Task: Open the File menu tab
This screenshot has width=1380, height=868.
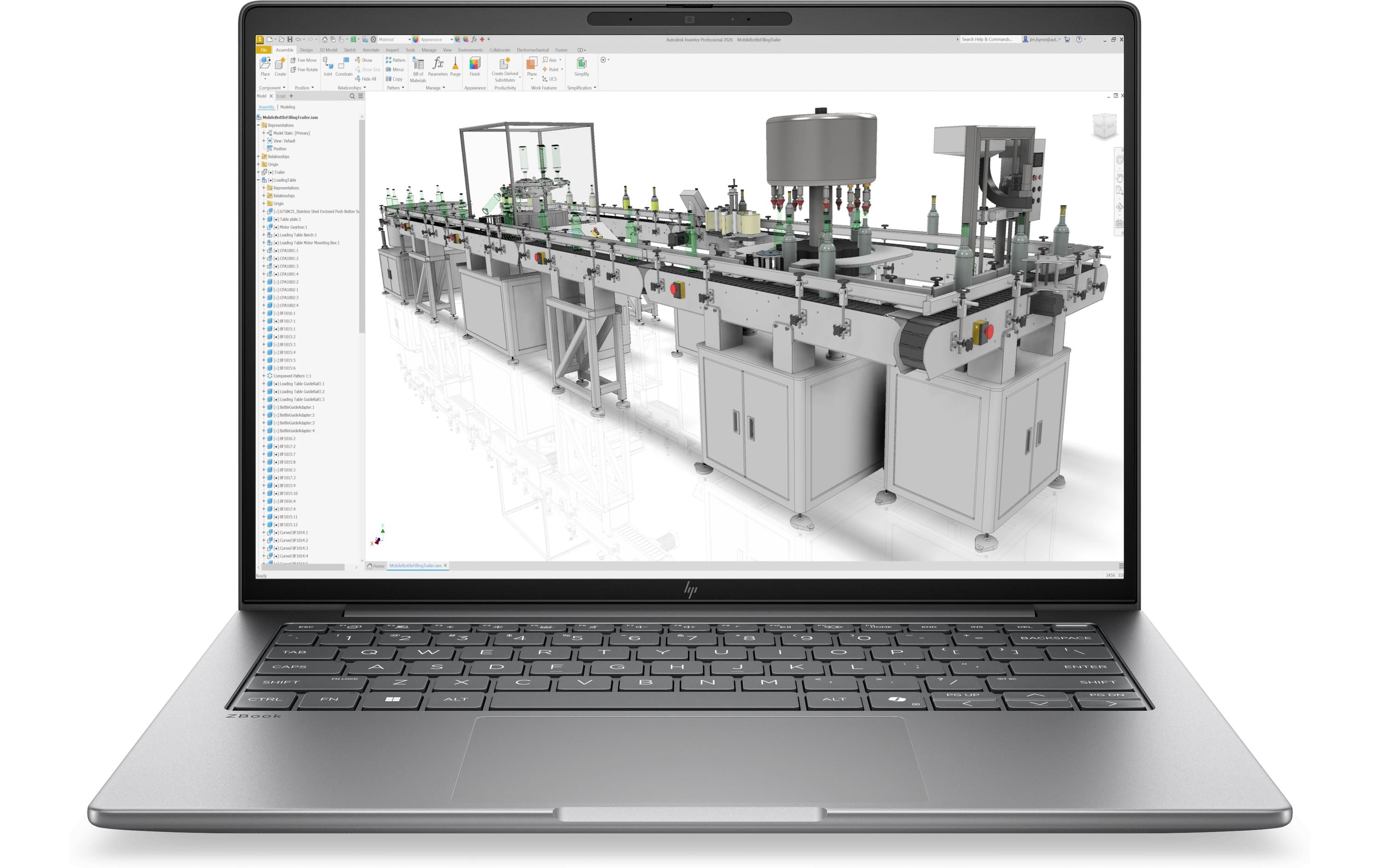Action: pos(264,50)
